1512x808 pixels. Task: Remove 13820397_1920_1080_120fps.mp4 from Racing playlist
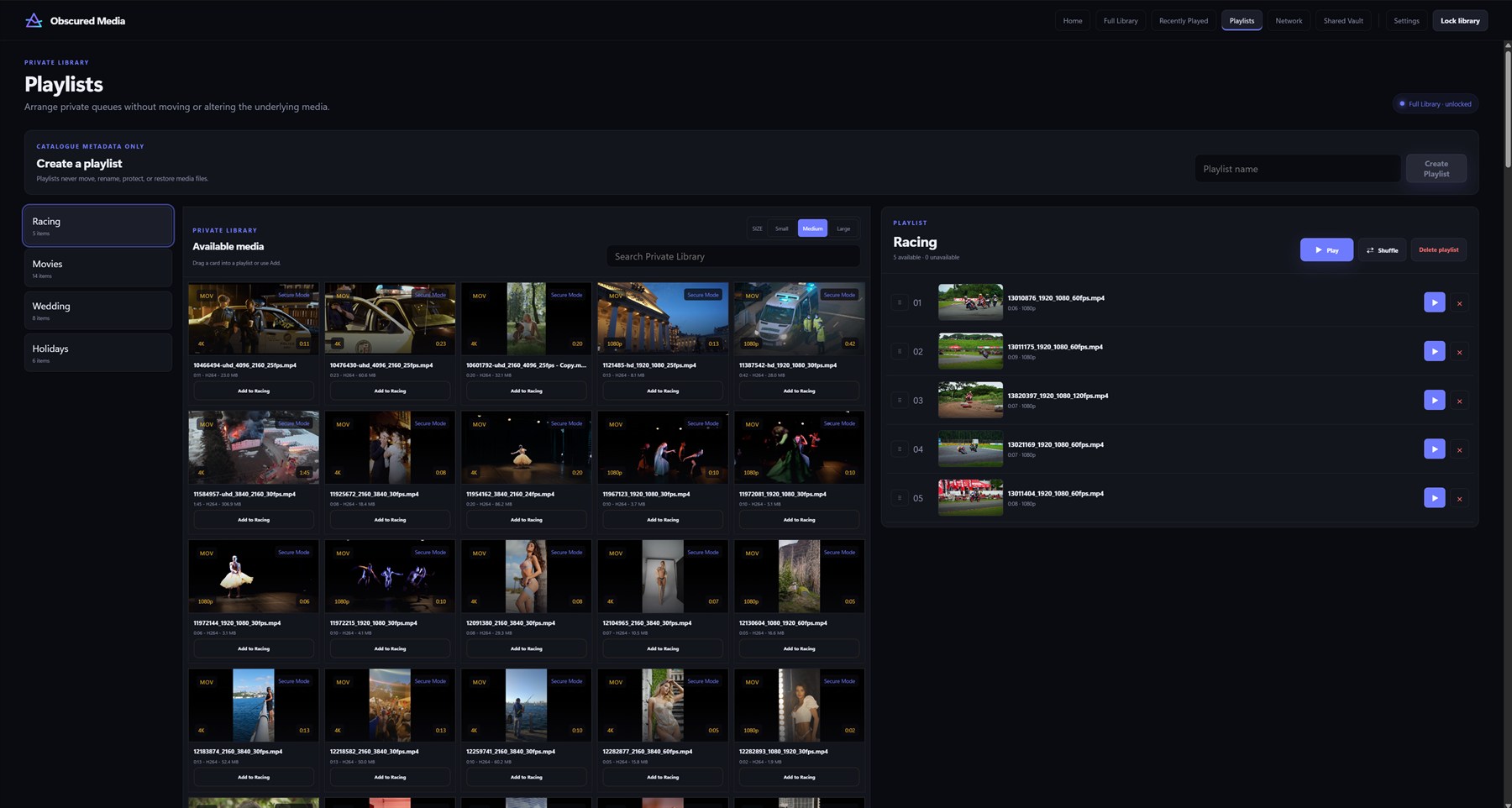[1459, 401]
